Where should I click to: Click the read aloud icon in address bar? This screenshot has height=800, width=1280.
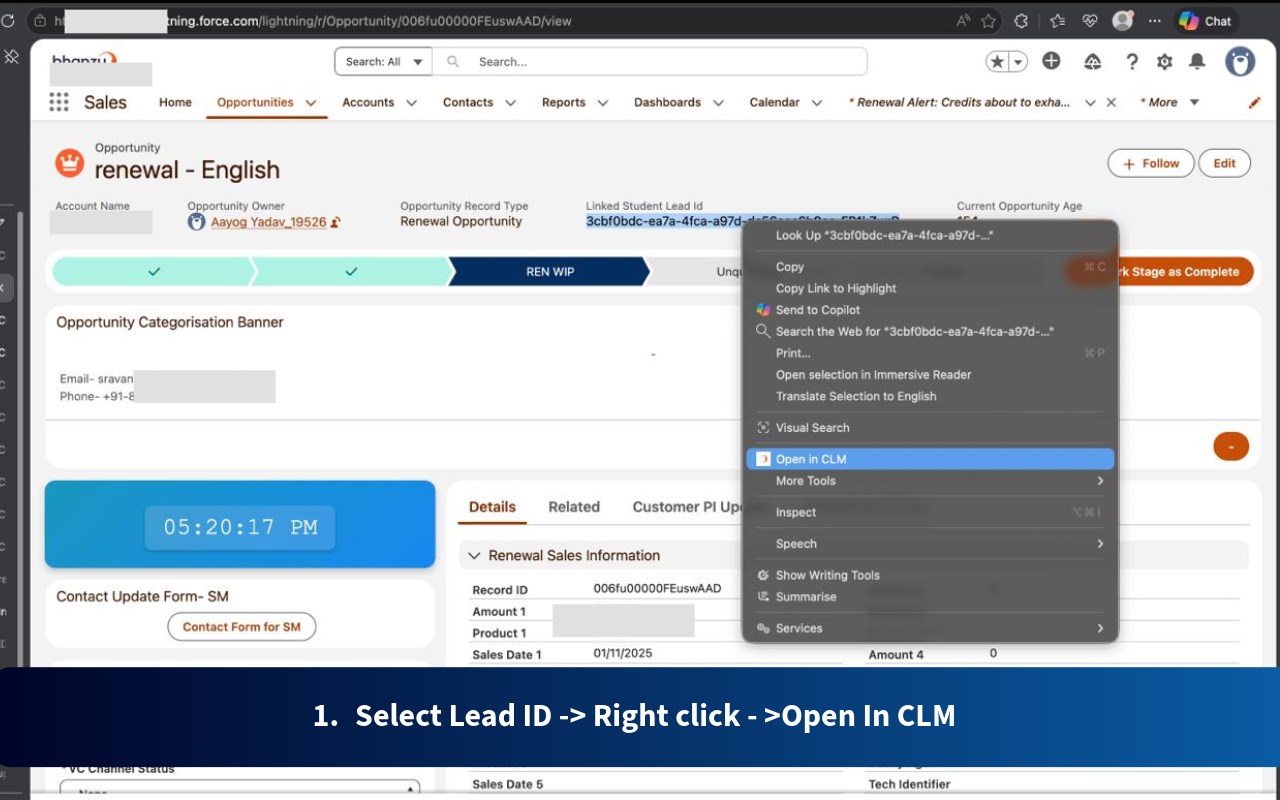point(963,20)
